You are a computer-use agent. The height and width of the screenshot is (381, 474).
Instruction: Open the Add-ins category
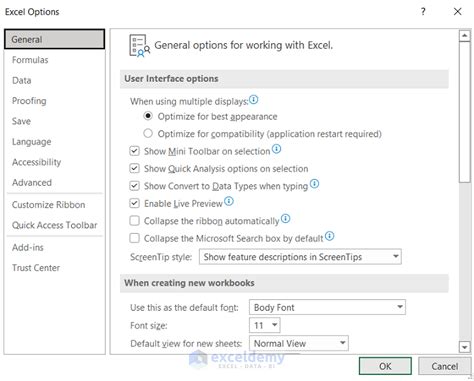(55, 247)
